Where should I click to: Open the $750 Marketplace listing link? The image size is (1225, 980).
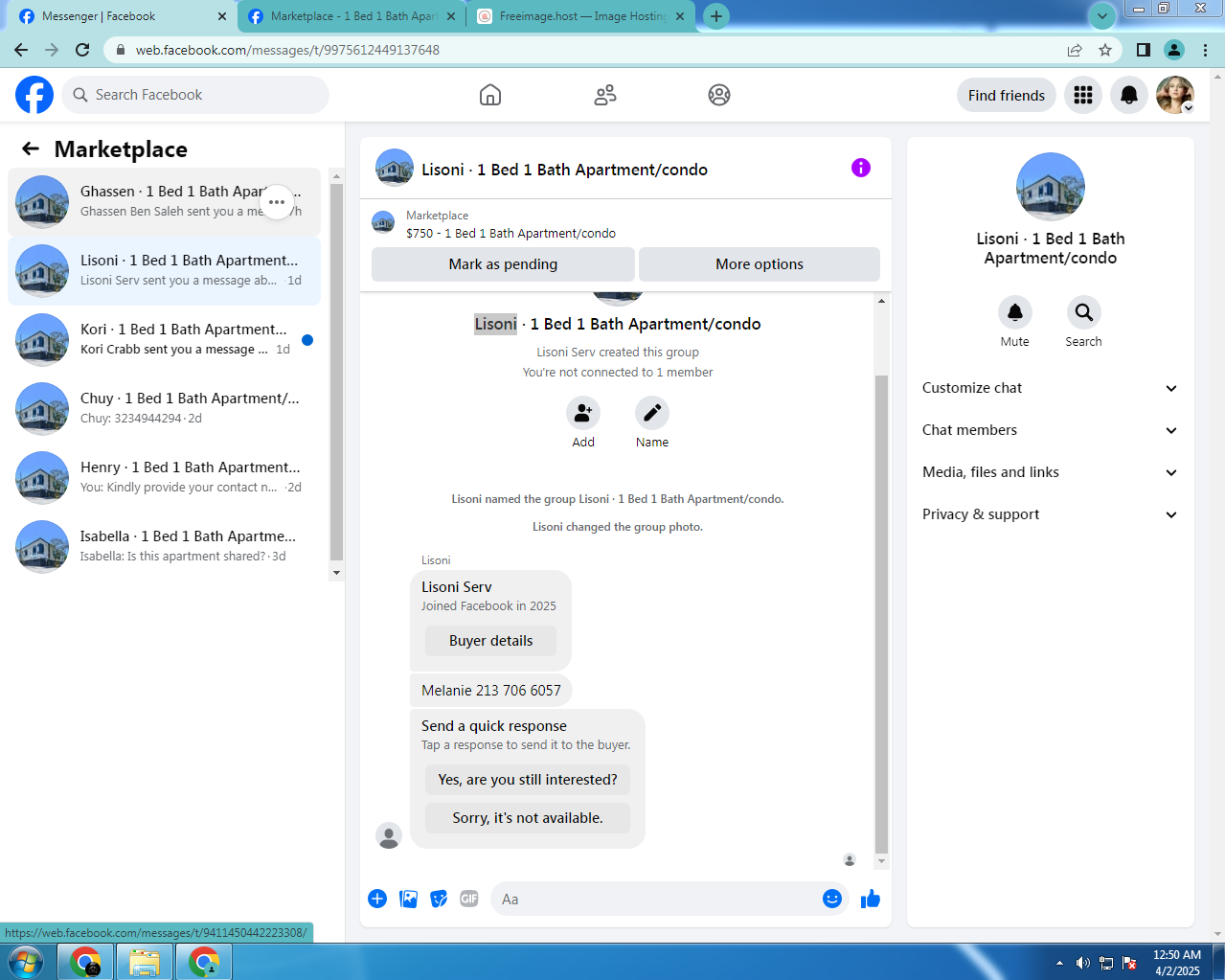point(510,233)
